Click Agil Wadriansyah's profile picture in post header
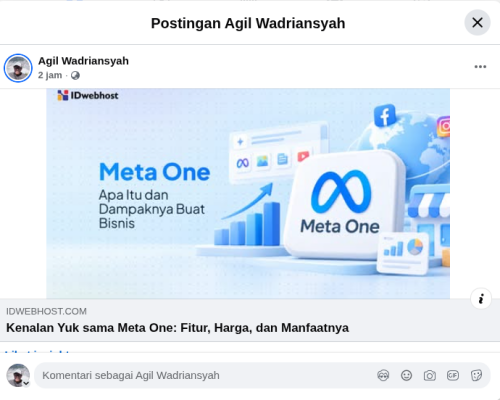500x400 pixels. click(18, 68)
